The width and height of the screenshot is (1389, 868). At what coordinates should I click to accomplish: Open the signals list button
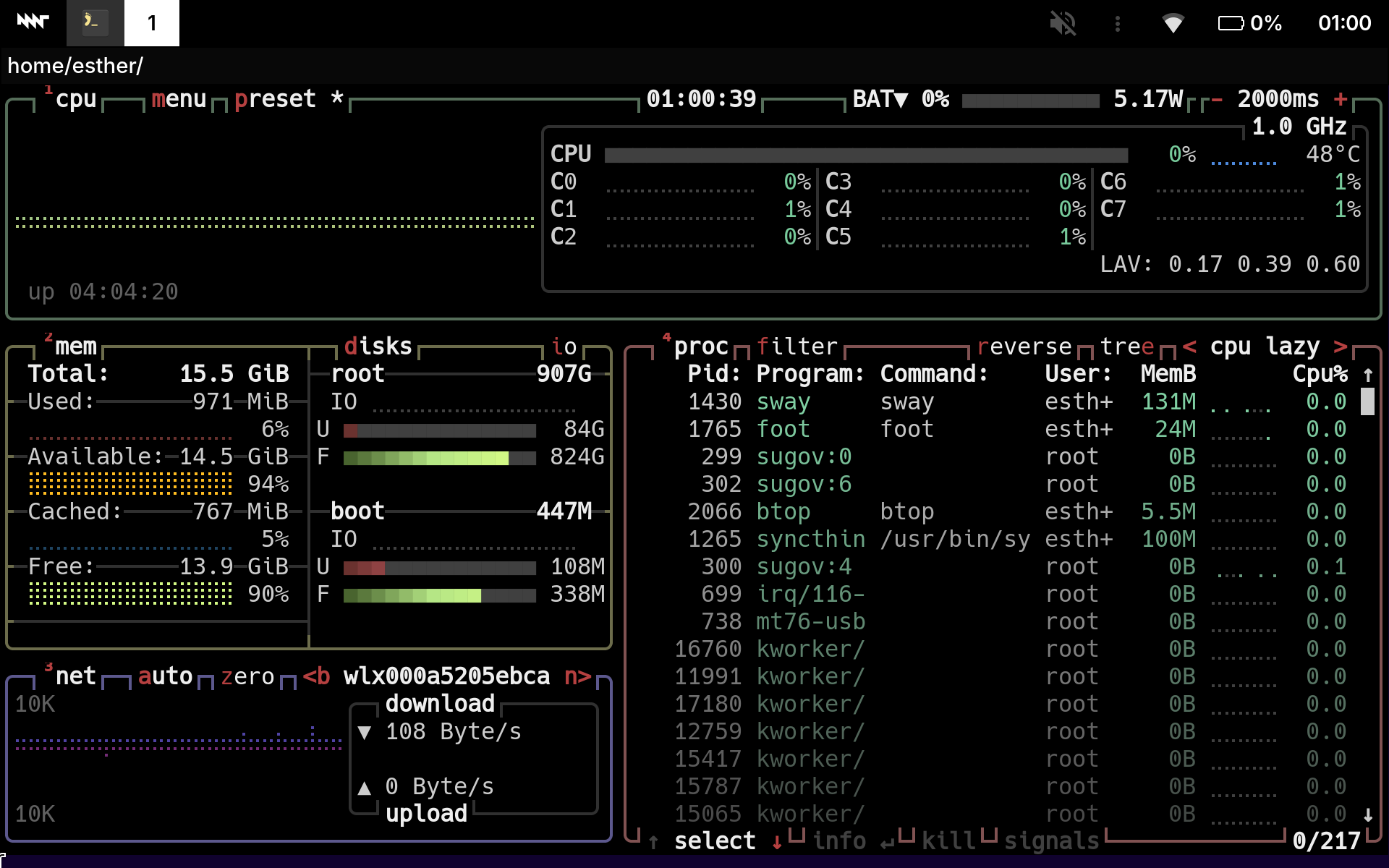click(1052, 841)
